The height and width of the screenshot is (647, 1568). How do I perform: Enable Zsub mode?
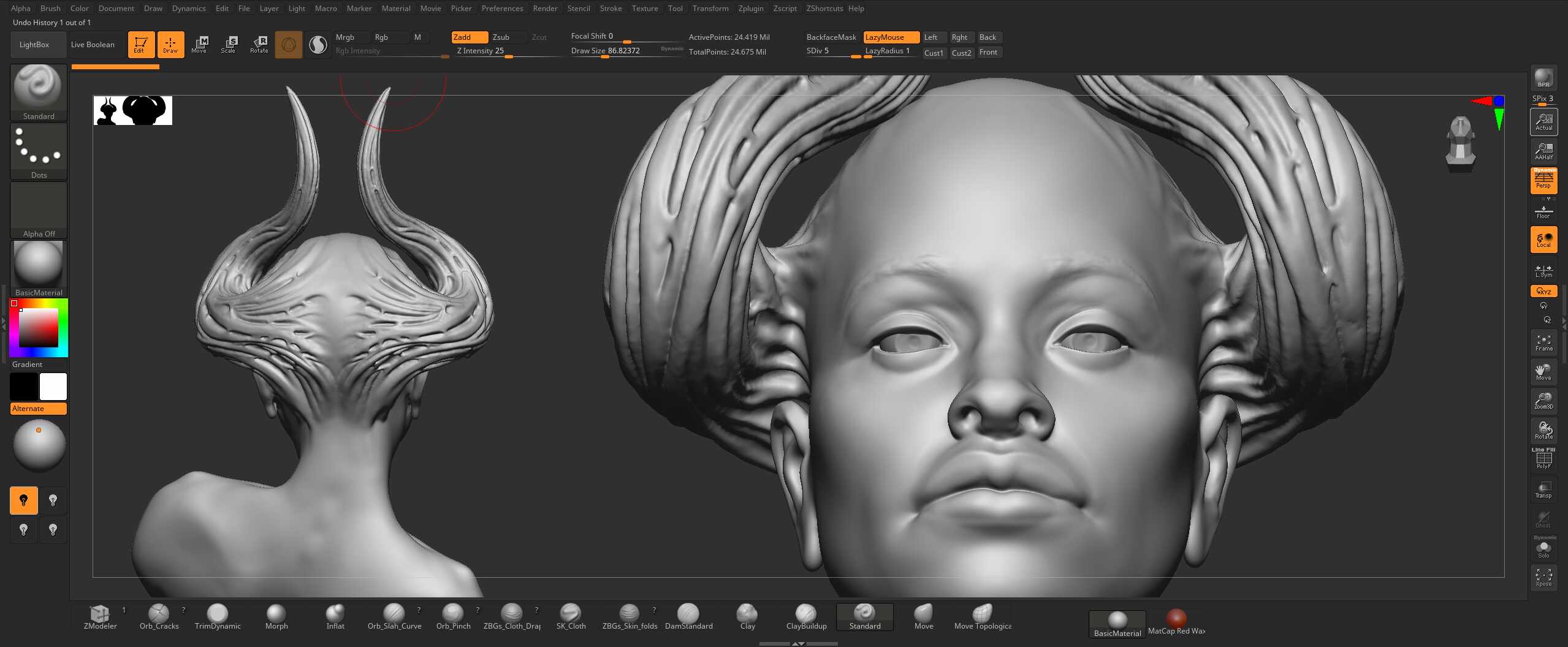[508, 37]
